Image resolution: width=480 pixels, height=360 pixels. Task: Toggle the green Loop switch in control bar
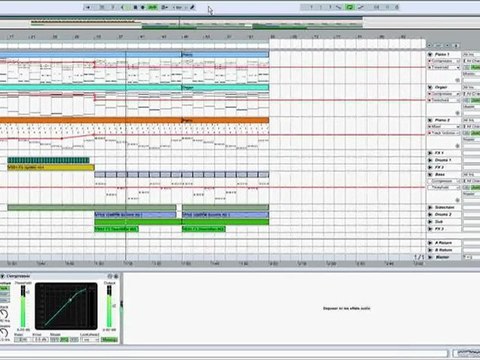tap(350, 7)
